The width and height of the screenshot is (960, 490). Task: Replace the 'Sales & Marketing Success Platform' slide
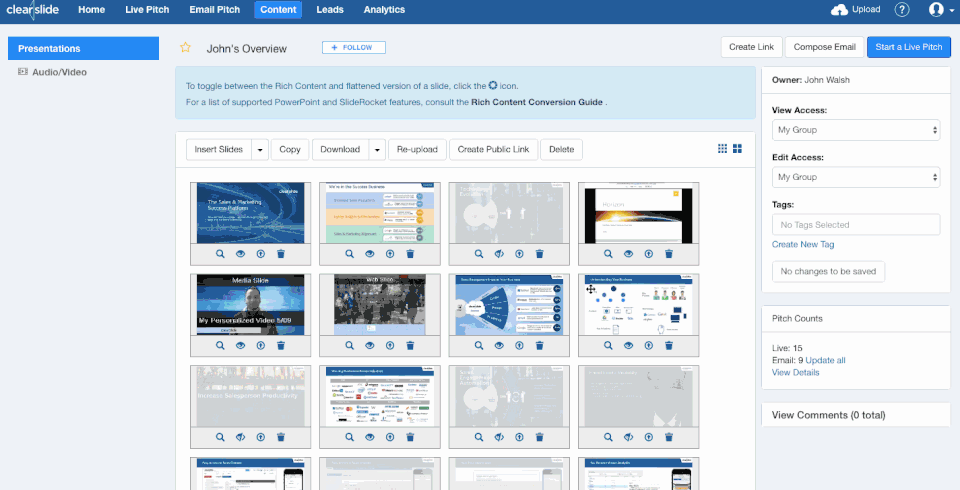pos(261,254)
